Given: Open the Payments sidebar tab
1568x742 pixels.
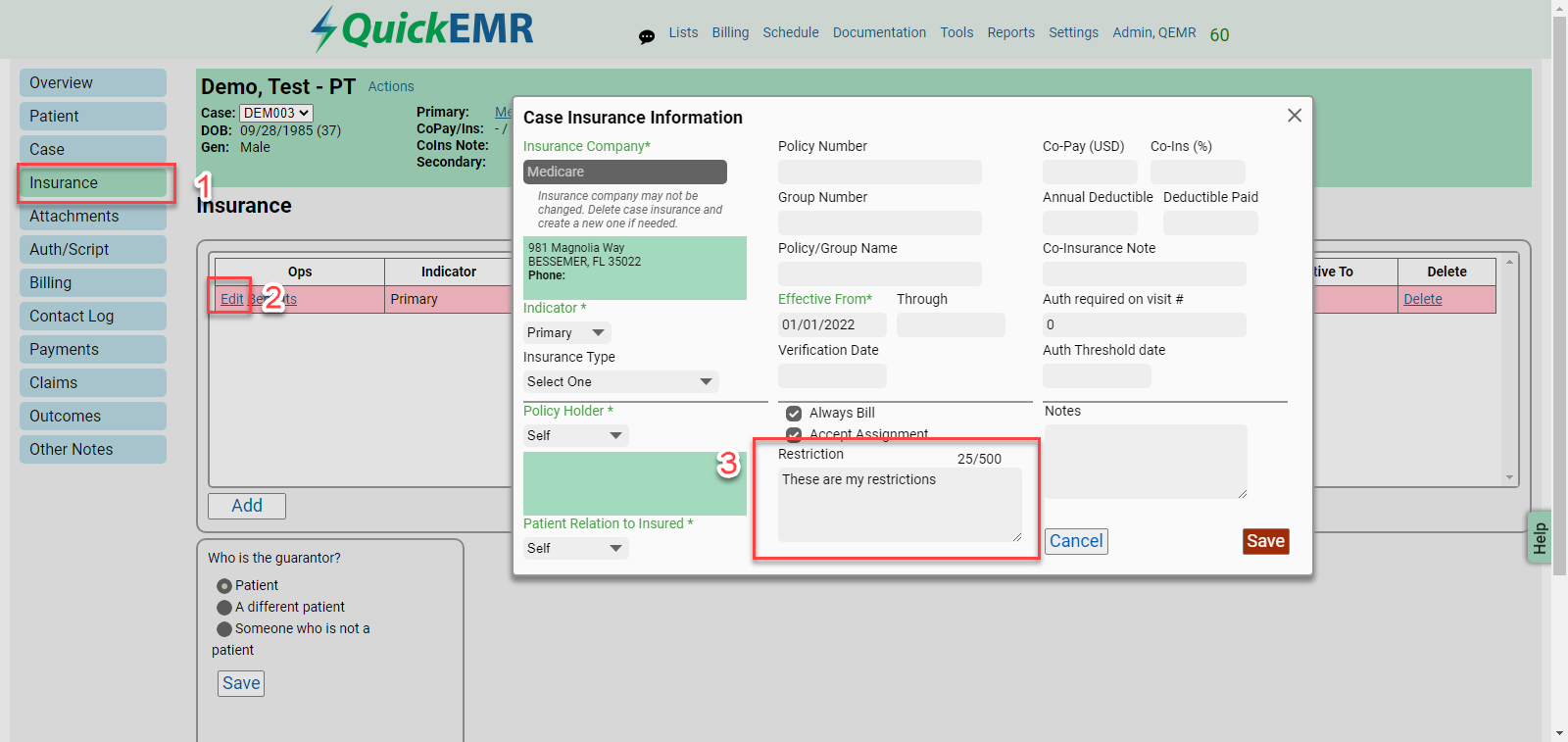Looking at the screenshot, I should click(x=93, y=350).
